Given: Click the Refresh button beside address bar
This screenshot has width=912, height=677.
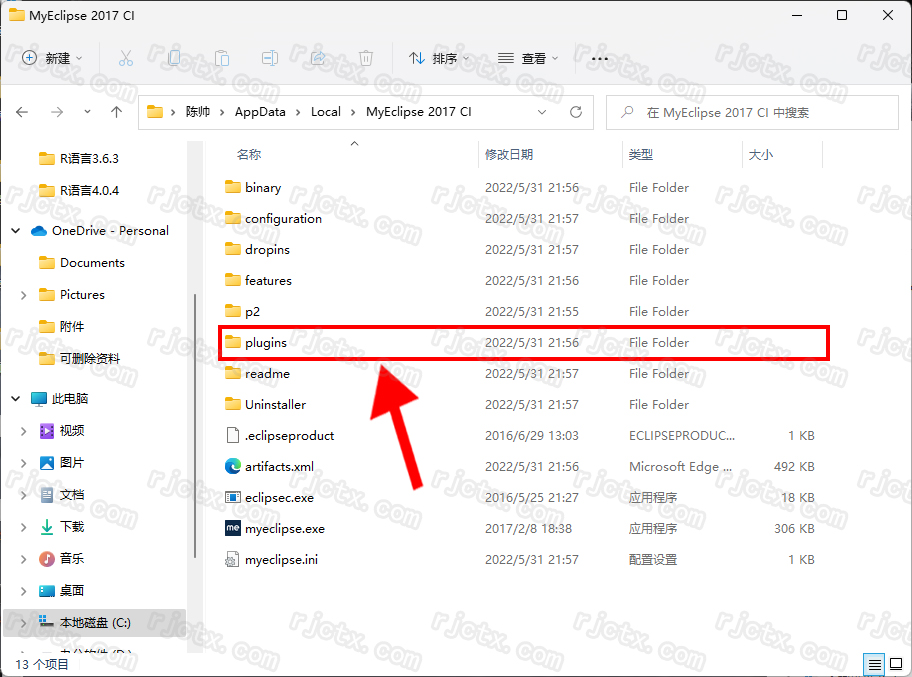Looking at the screenshot, I should (575, 112).
